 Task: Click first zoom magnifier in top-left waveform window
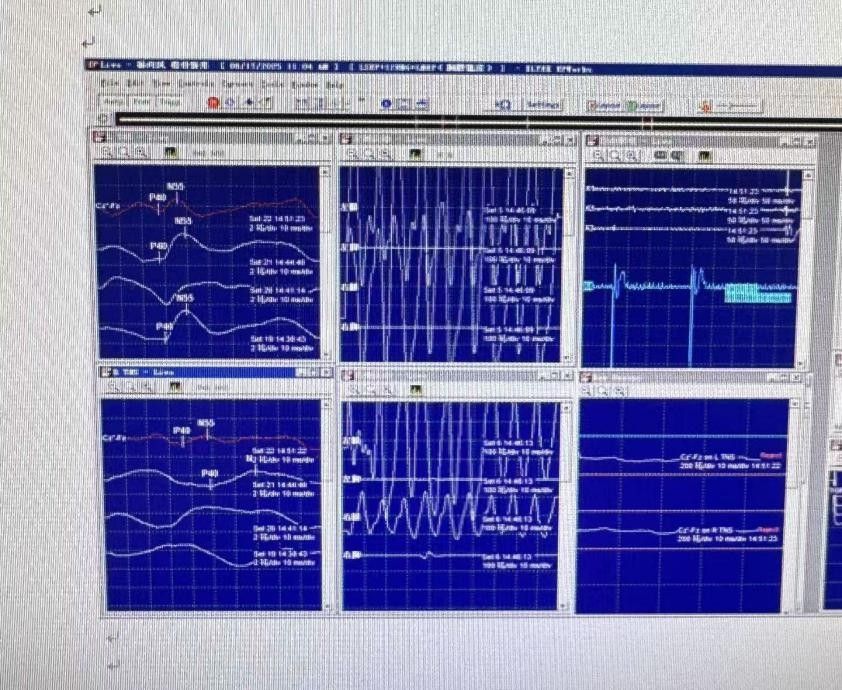coord(105,152)
